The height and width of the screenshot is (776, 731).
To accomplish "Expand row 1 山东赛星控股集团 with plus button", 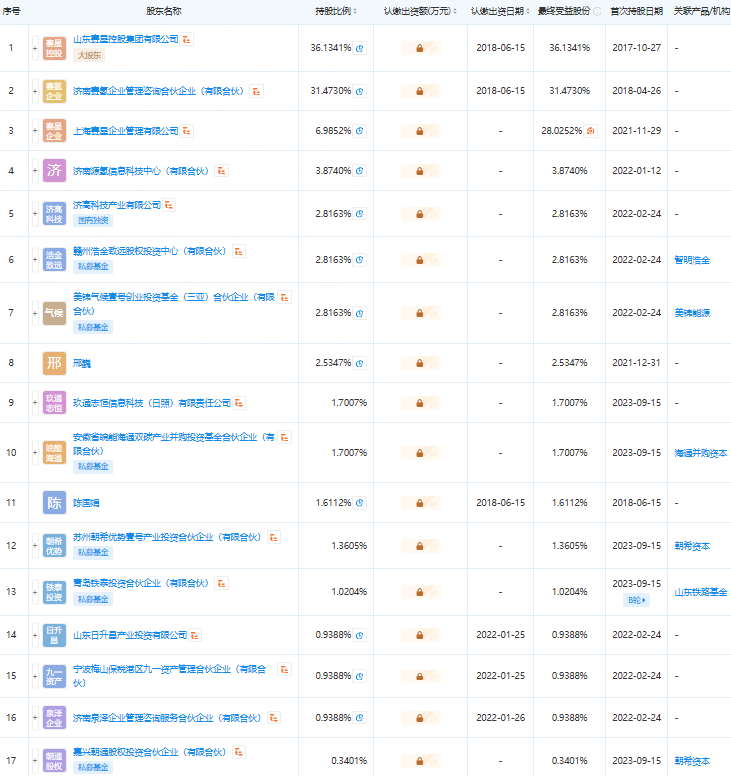I will (x=36, y=48).
